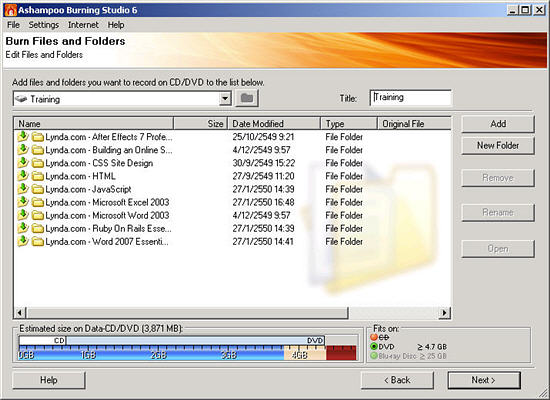Click folder icon of After Effects 7 row
The height and width of the screenshot is (400, 550).
click(38, 137)
